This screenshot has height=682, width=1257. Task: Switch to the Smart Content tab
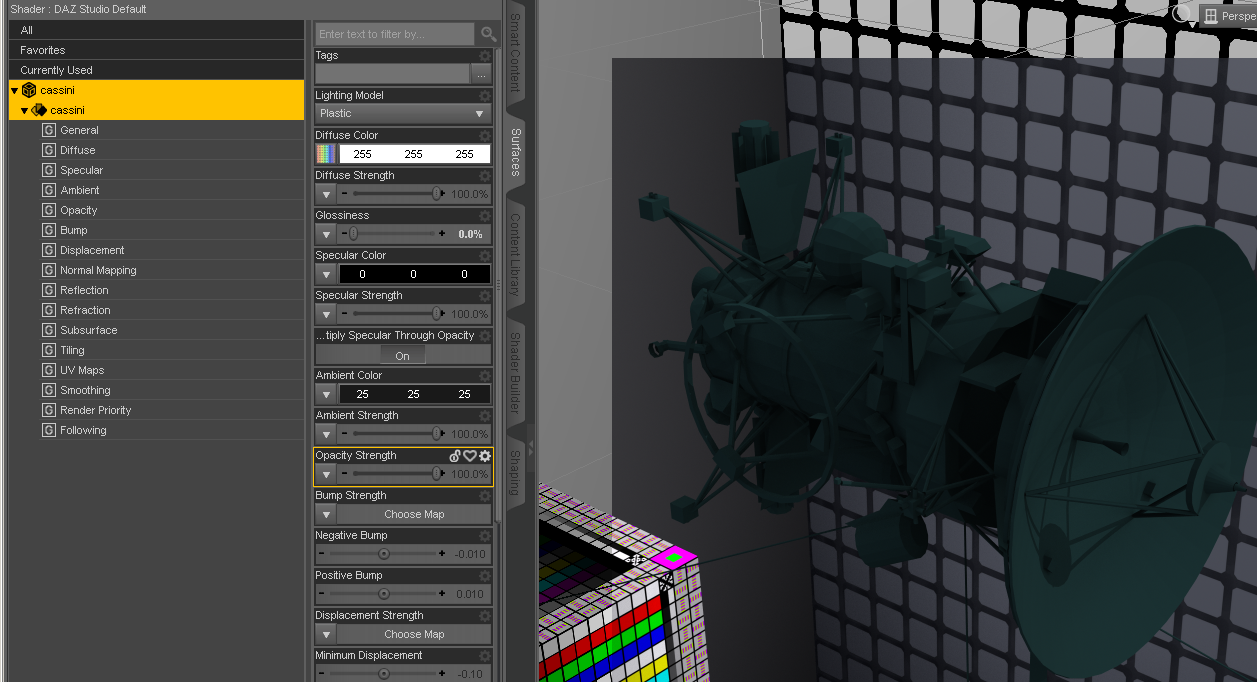pos(515,51)
